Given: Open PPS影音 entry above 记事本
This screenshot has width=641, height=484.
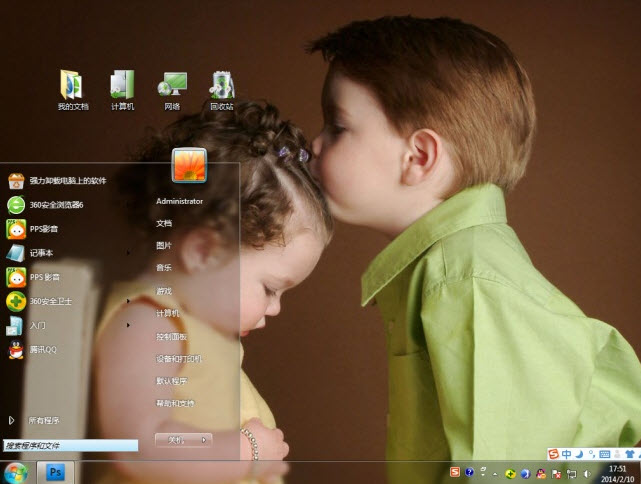Looking at the screenshot, I should tap(33, 229).
